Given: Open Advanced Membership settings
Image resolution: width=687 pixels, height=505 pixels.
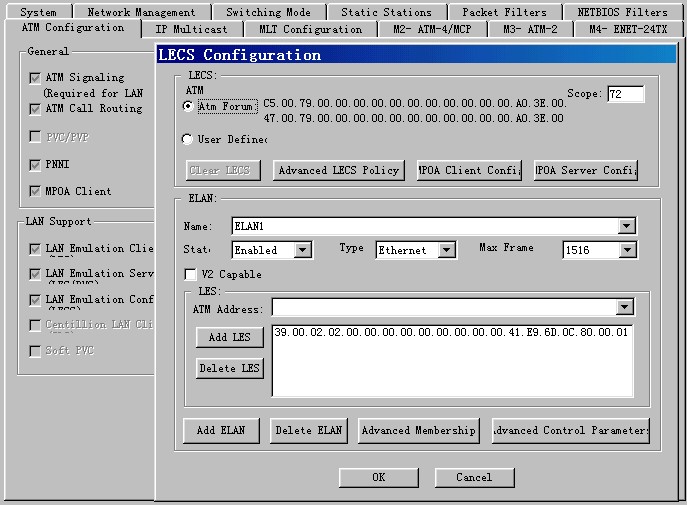Looking at the screenshot, I should (x=418, y=430).
